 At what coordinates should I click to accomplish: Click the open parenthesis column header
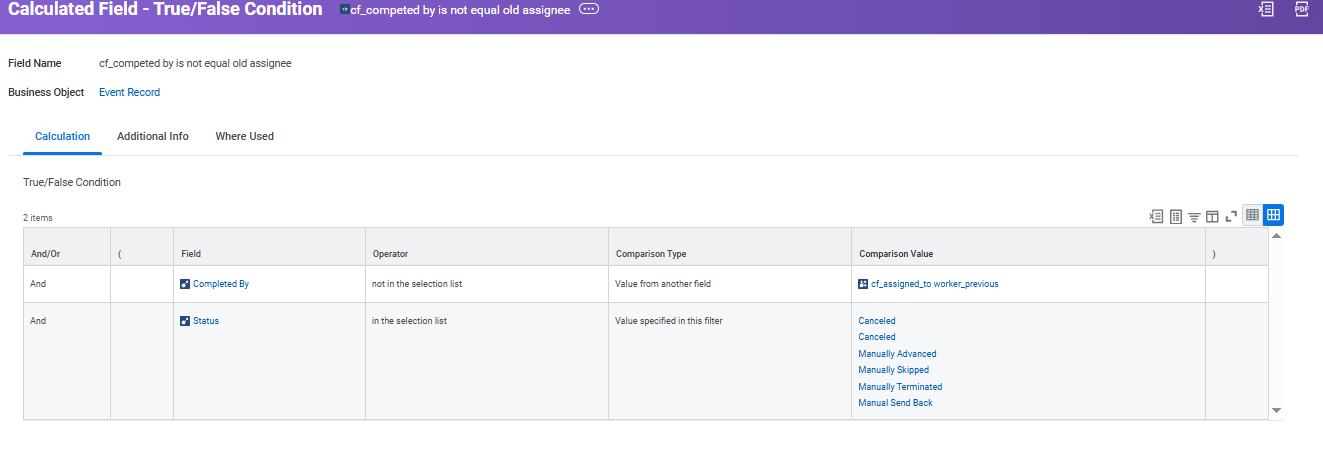coord(142,247)
